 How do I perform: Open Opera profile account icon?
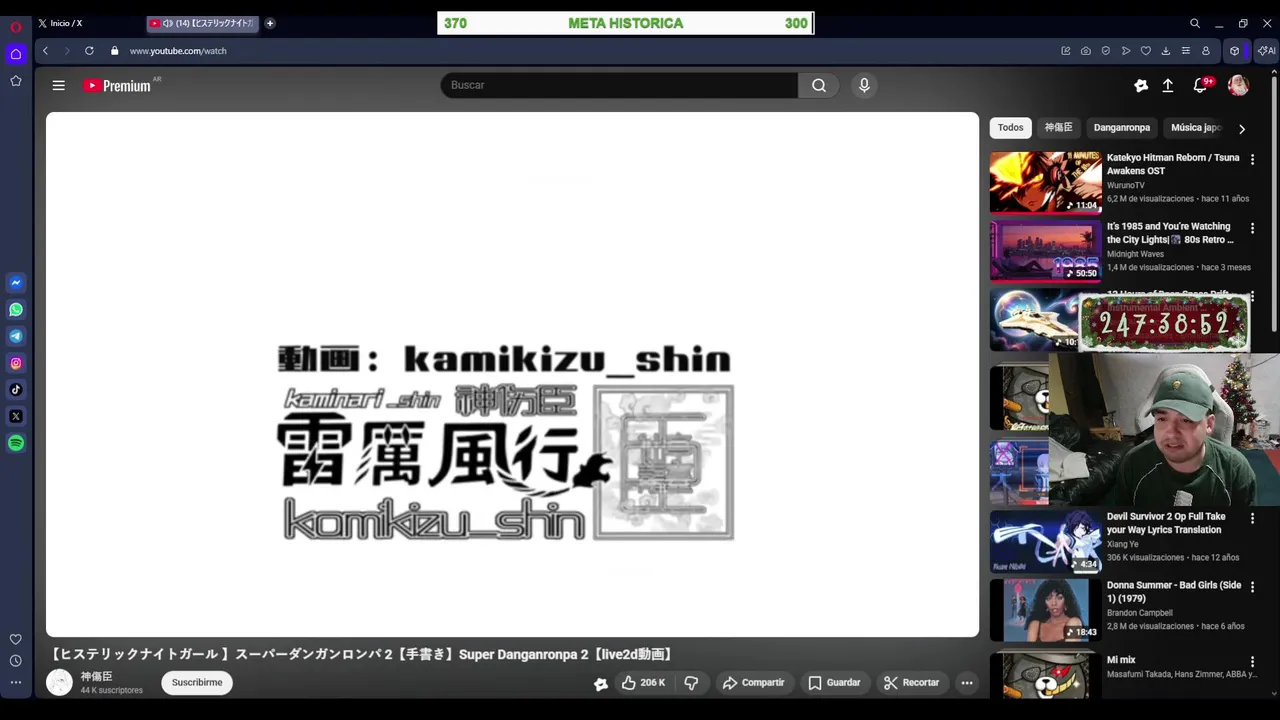(x=1206, y=51)
